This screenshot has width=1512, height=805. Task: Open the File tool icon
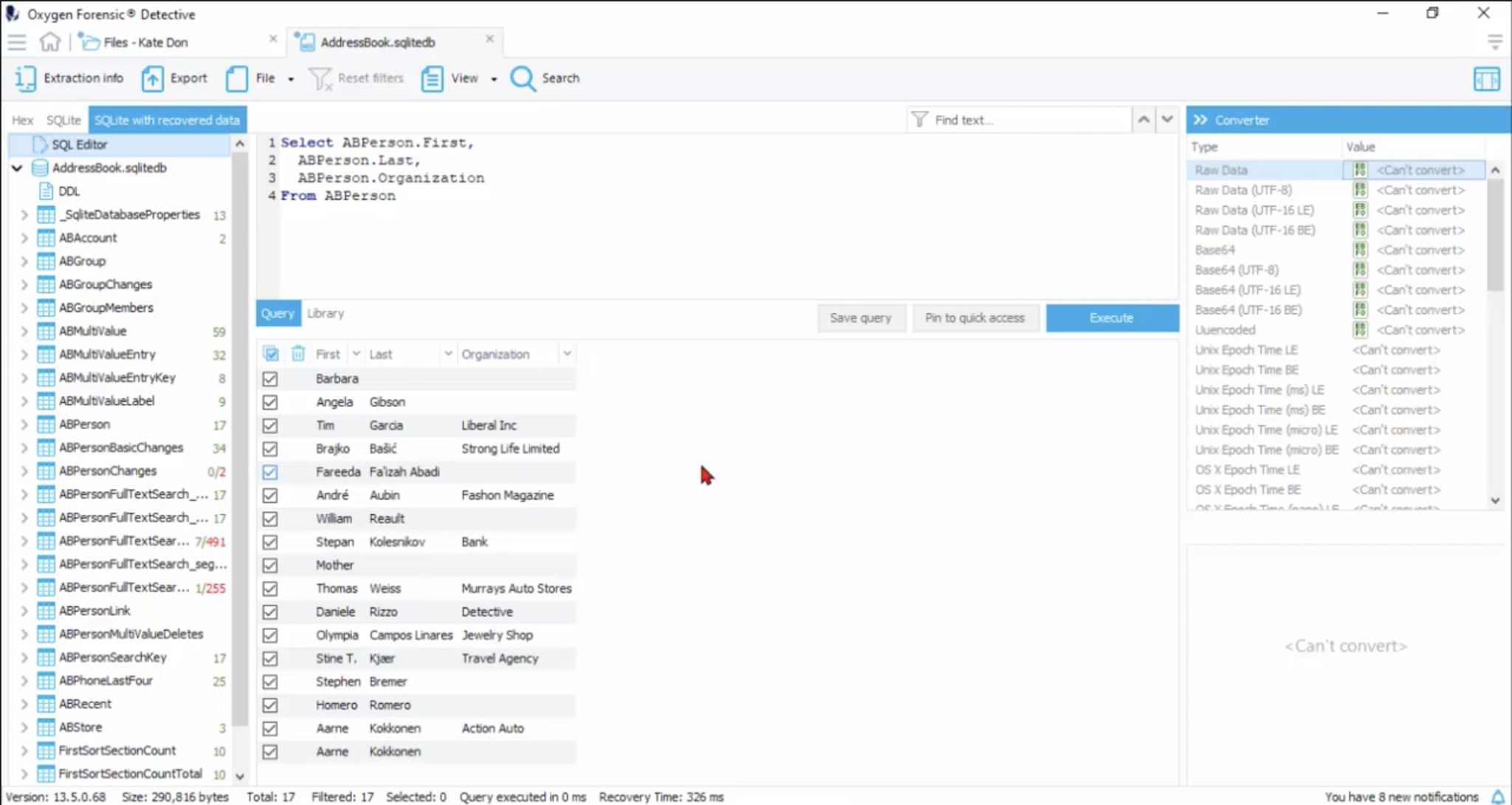coord(237,78)
